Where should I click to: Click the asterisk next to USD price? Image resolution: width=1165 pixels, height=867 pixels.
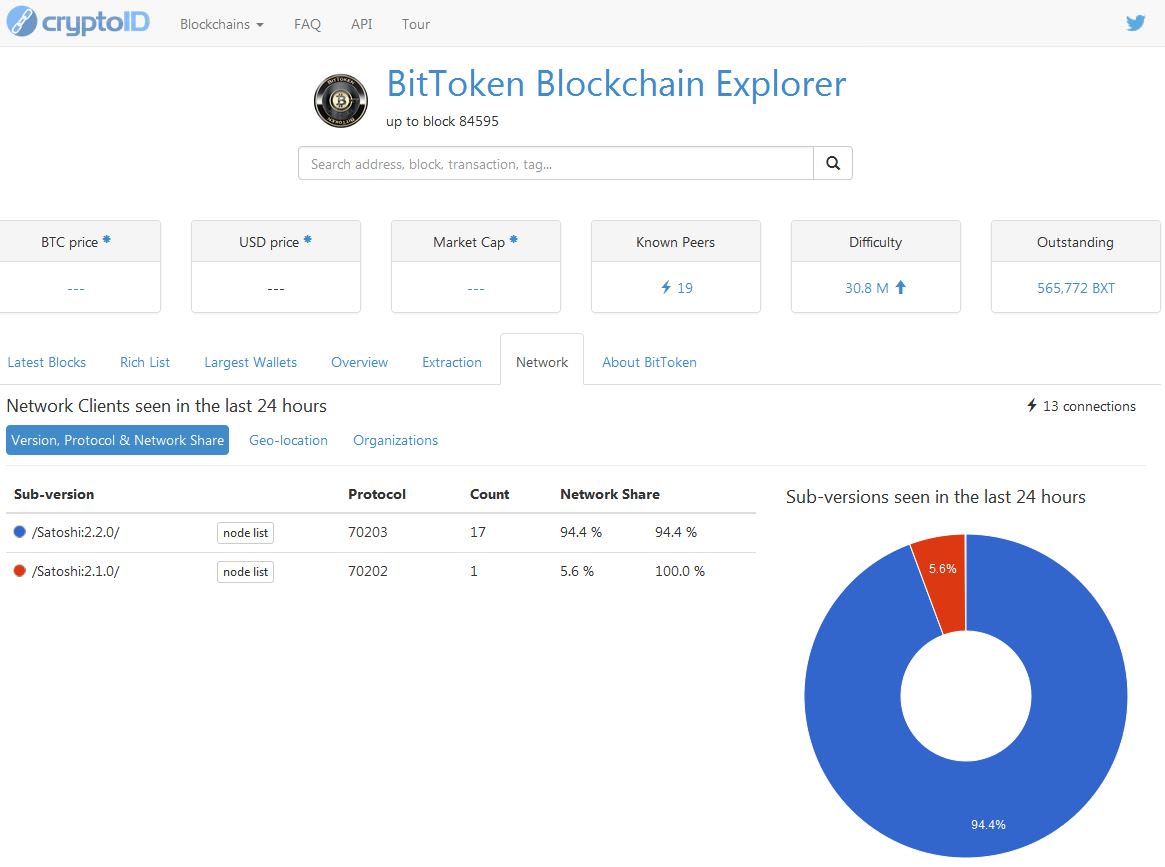pyautogui.click(x=308, y=239)
